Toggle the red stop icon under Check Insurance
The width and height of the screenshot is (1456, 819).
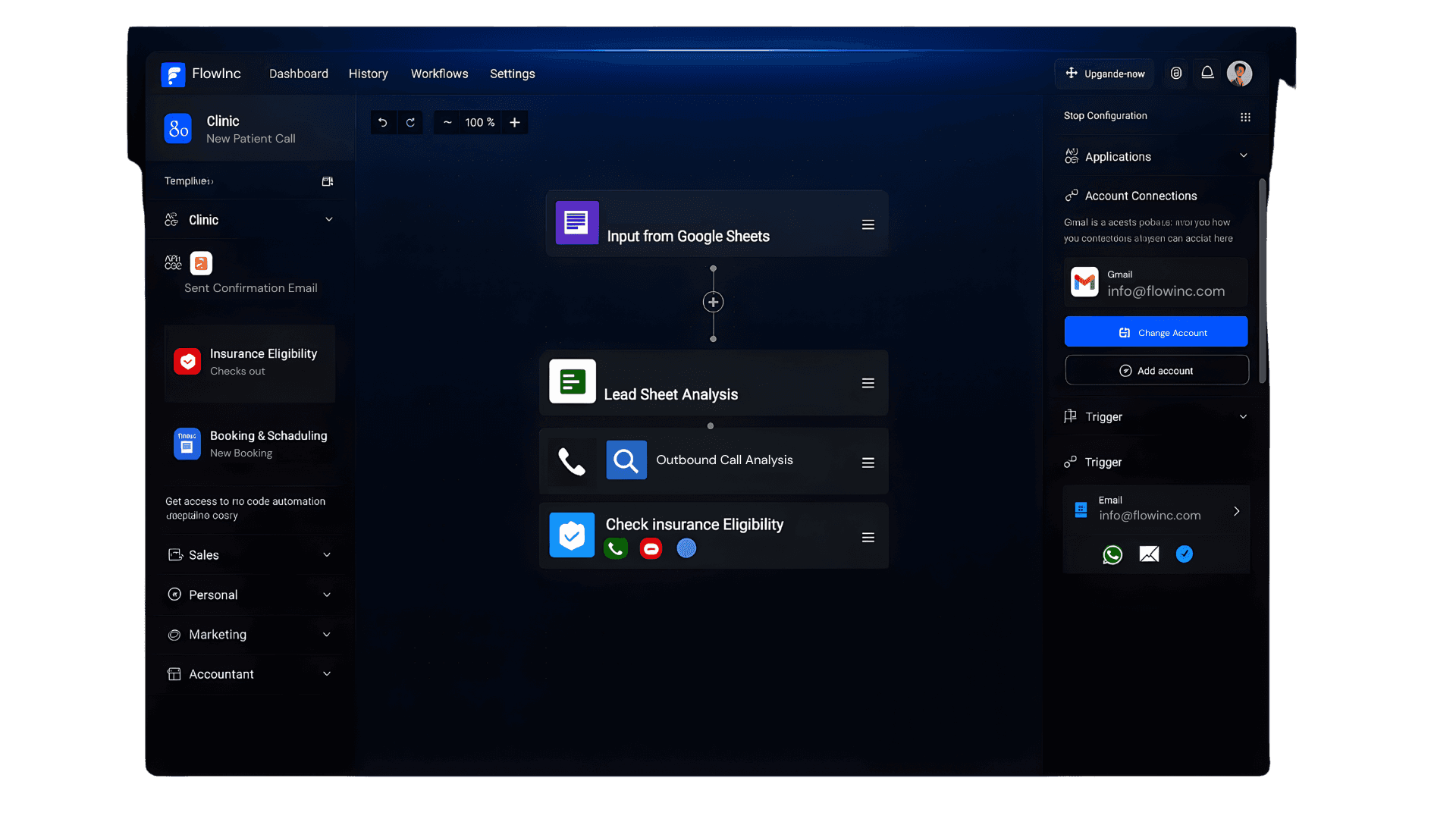click(651, 548)
